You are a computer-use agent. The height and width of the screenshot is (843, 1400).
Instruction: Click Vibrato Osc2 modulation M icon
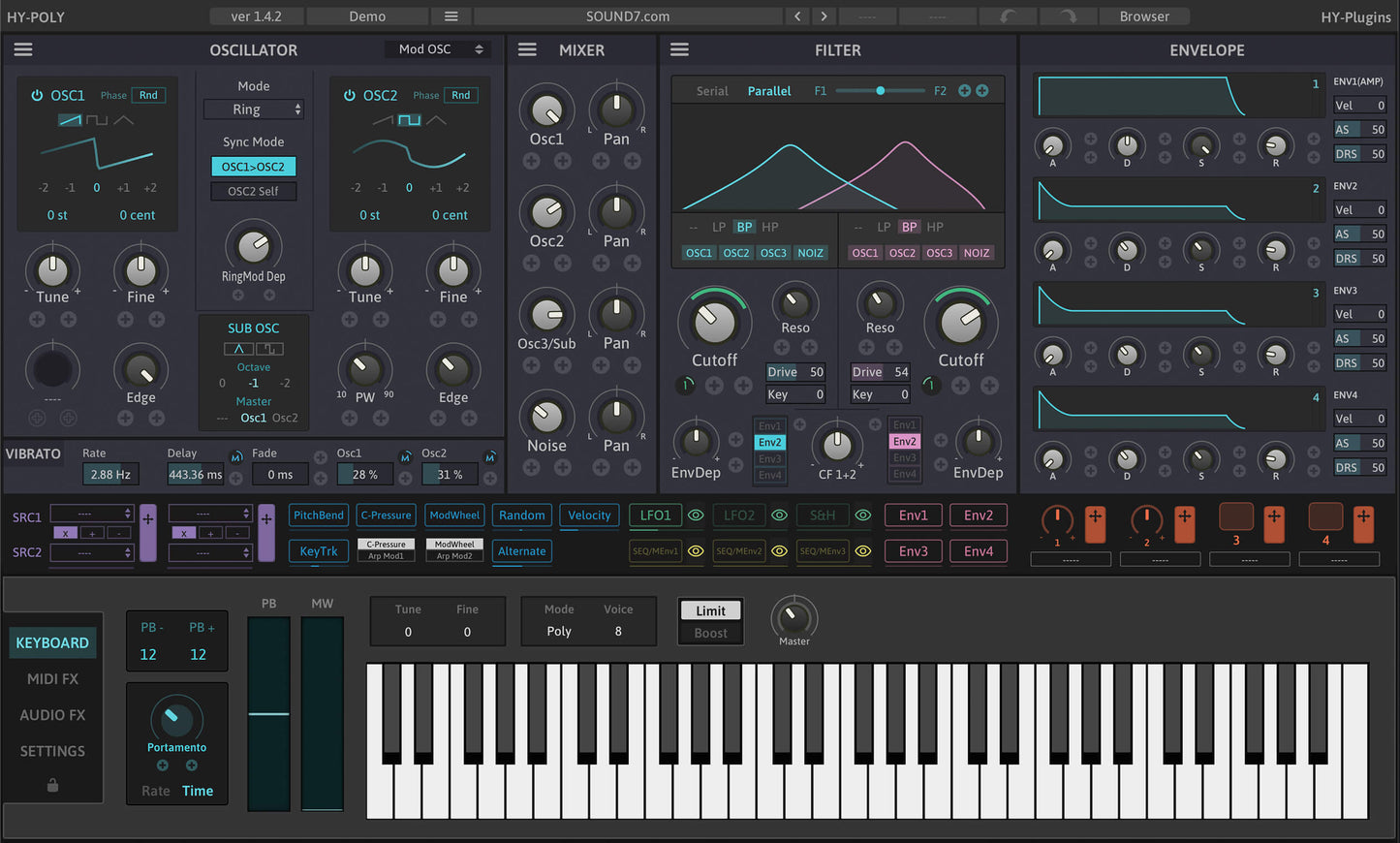point(490,456)
